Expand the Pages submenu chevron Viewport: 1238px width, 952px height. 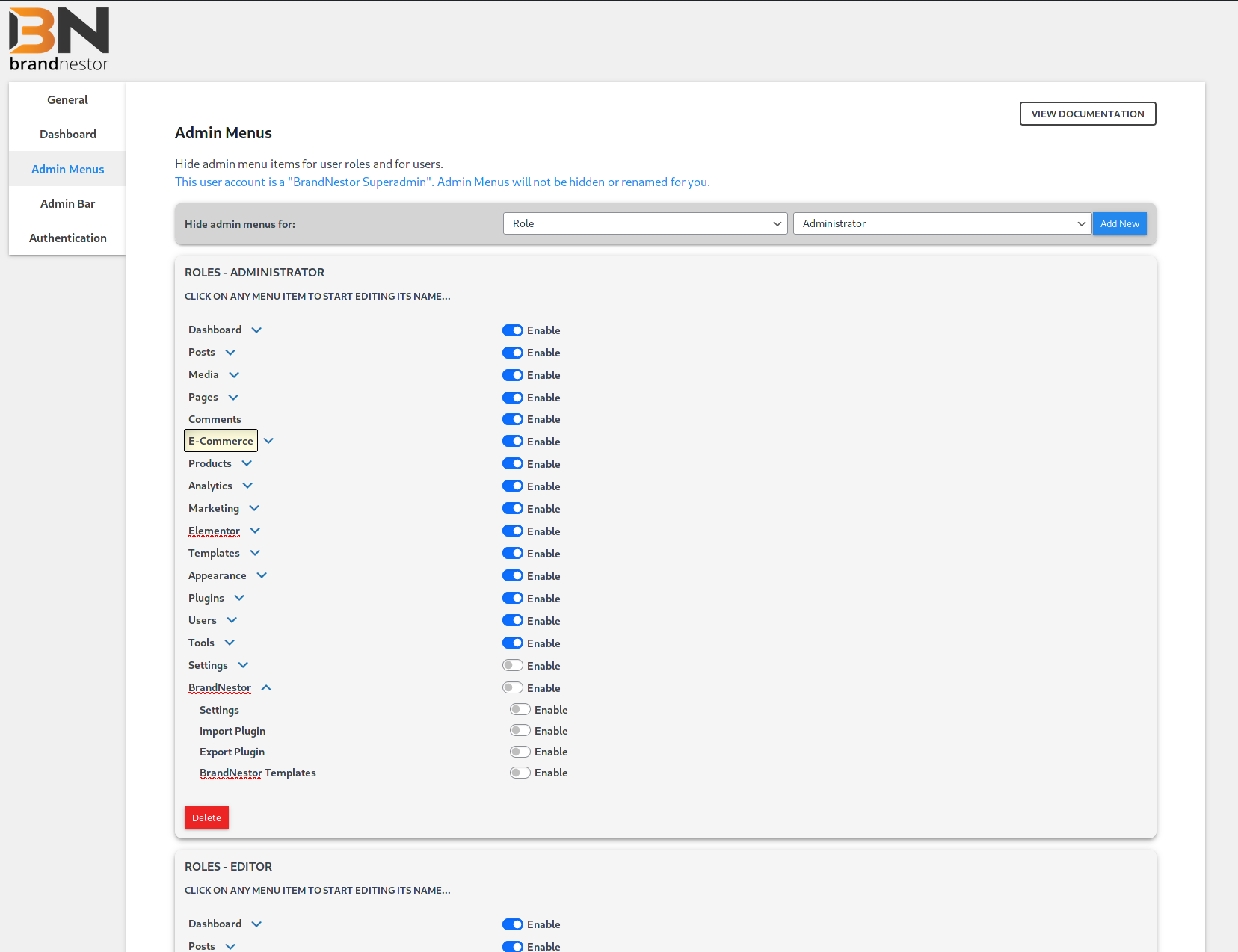(x=233, y=397)
